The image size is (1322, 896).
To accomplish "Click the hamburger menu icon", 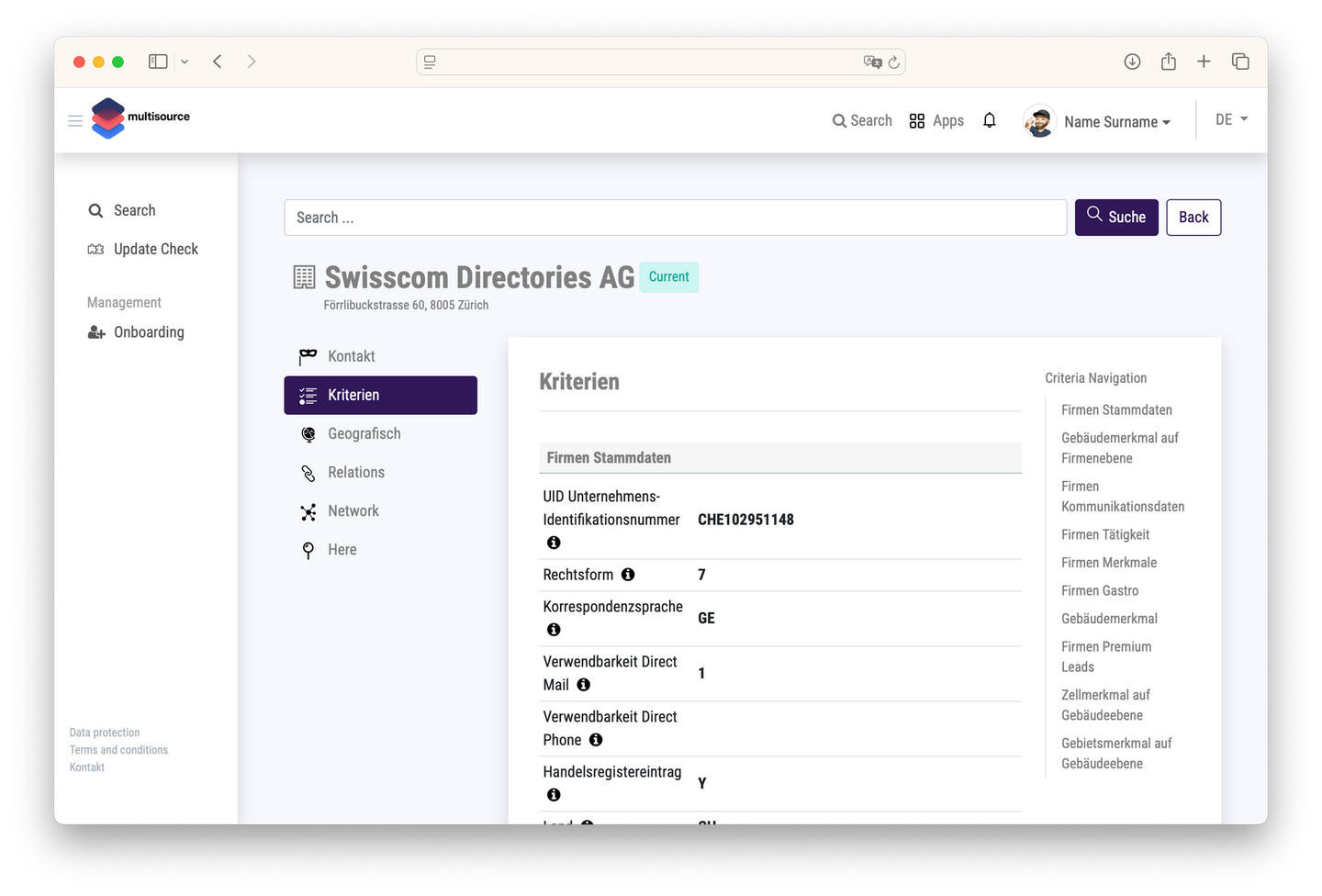I will [x=75, y=120].
